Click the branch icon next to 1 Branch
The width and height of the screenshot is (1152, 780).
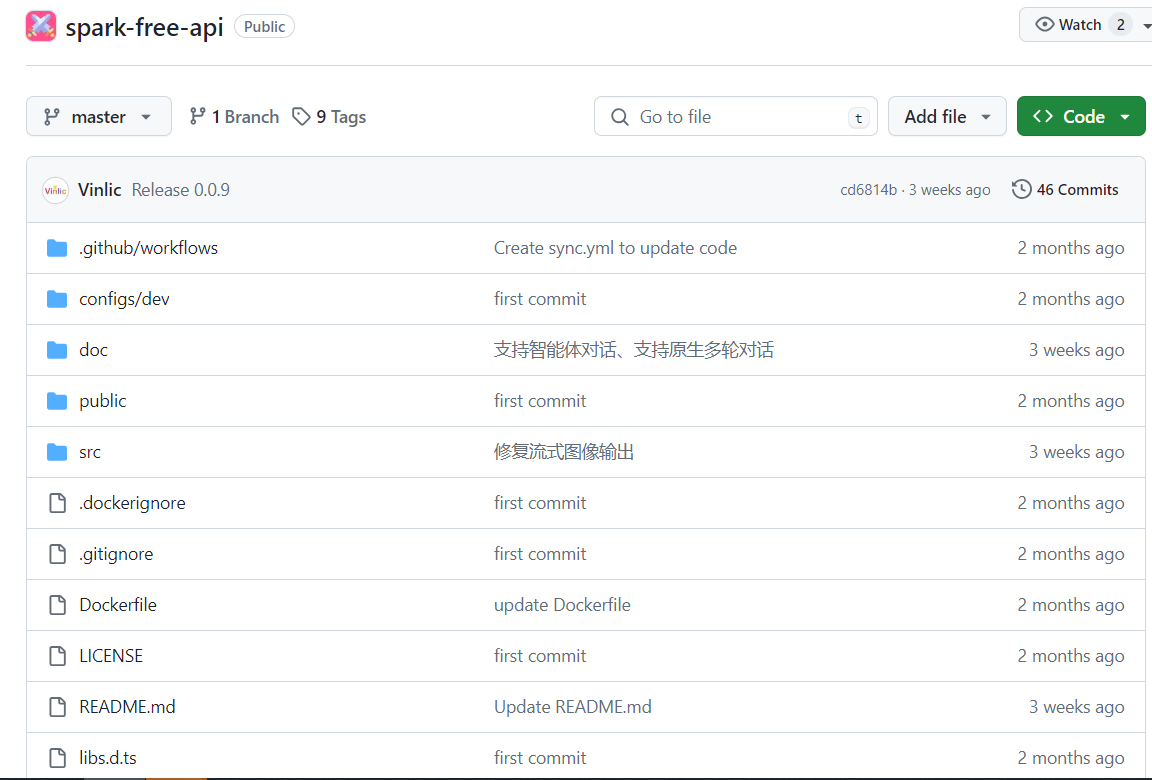click(x=198, y=116)
